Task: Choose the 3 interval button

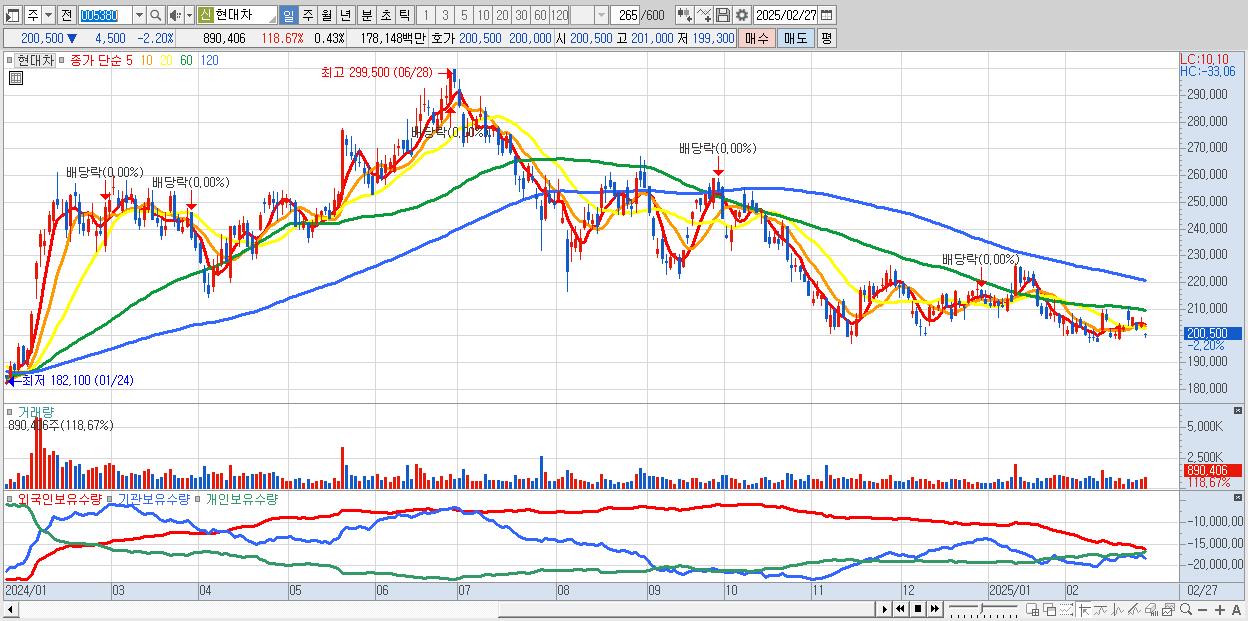Action: click(445, 15)
